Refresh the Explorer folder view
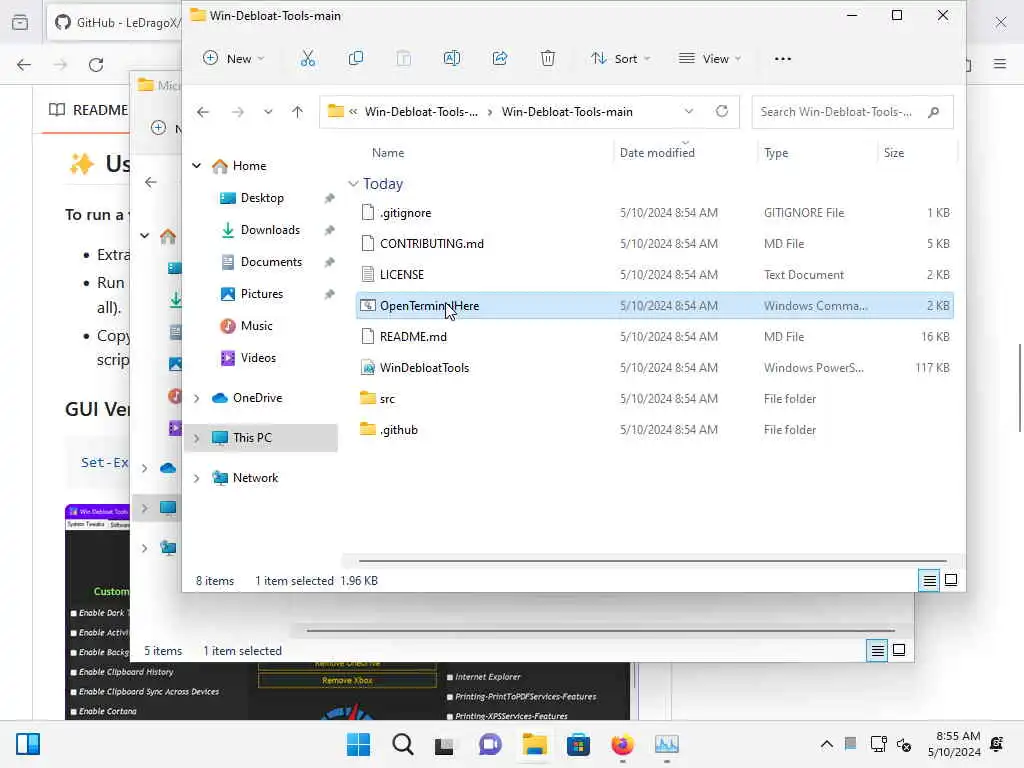The height and width of the screenshot is (768, 1024). pos(722,111)
